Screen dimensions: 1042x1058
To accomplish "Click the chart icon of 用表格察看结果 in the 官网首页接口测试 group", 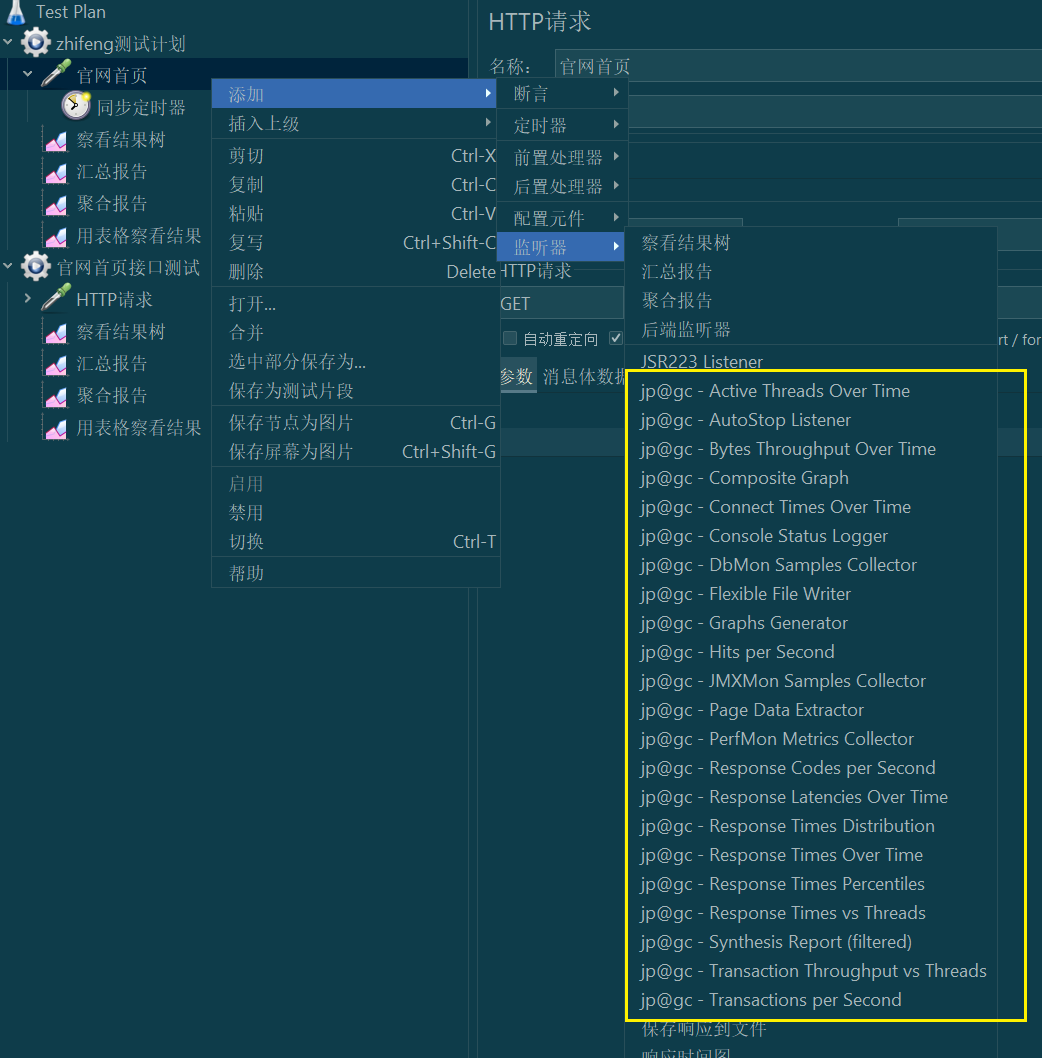I will coord(56,428).
